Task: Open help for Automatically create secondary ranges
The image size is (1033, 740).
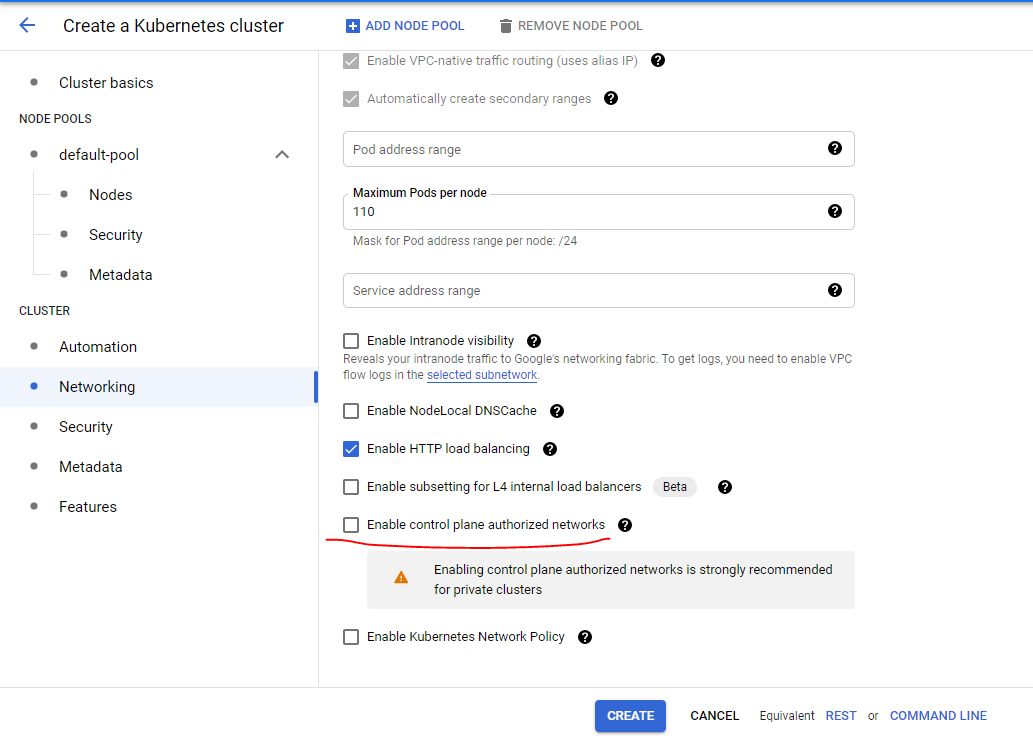Action: pyautogui.click(x=611, y=98)
